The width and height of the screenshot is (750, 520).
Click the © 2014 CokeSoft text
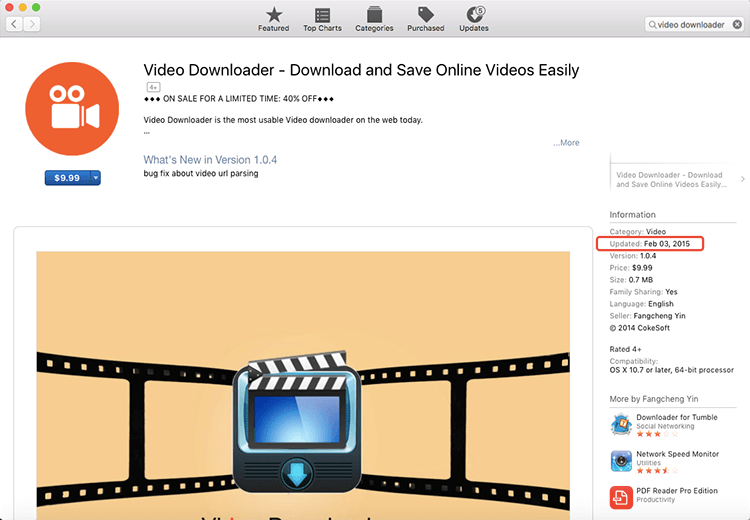pyautogui.click(x=640, y=328)
